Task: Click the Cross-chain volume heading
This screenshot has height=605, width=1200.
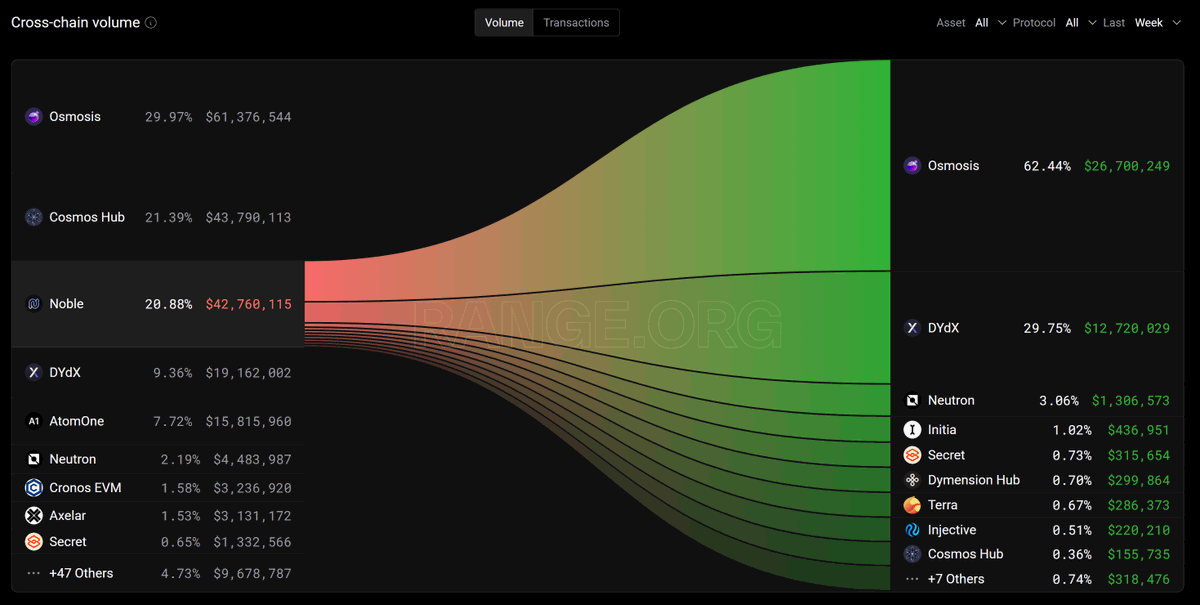Action: [75, 22]
